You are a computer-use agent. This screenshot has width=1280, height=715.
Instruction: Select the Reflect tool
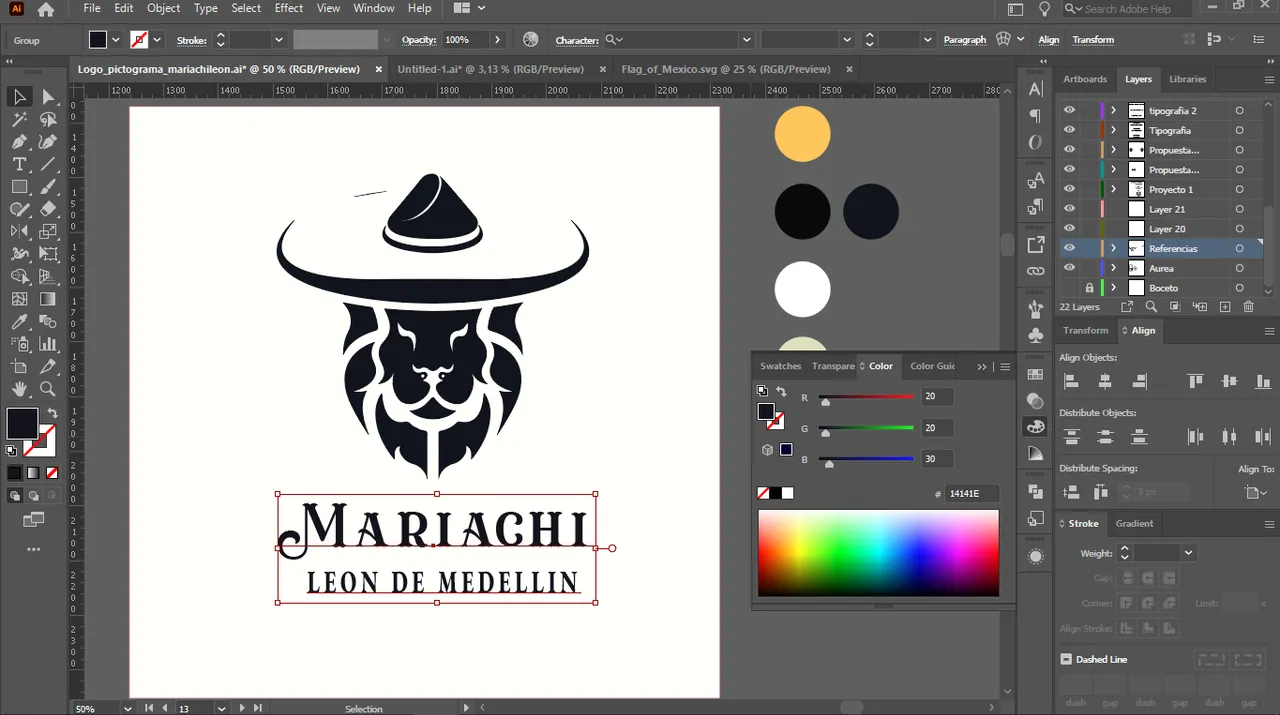19,232
